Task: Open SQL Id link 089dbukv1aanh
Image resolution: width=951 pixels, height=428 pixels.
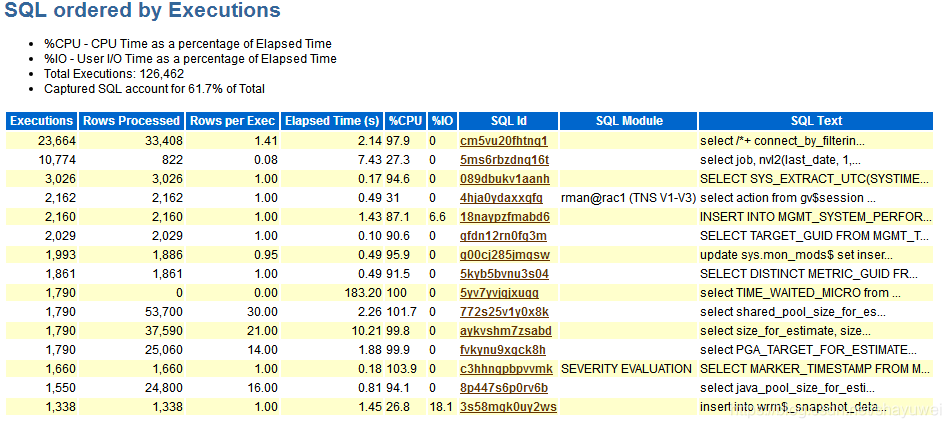Action: tap(505, 179)
